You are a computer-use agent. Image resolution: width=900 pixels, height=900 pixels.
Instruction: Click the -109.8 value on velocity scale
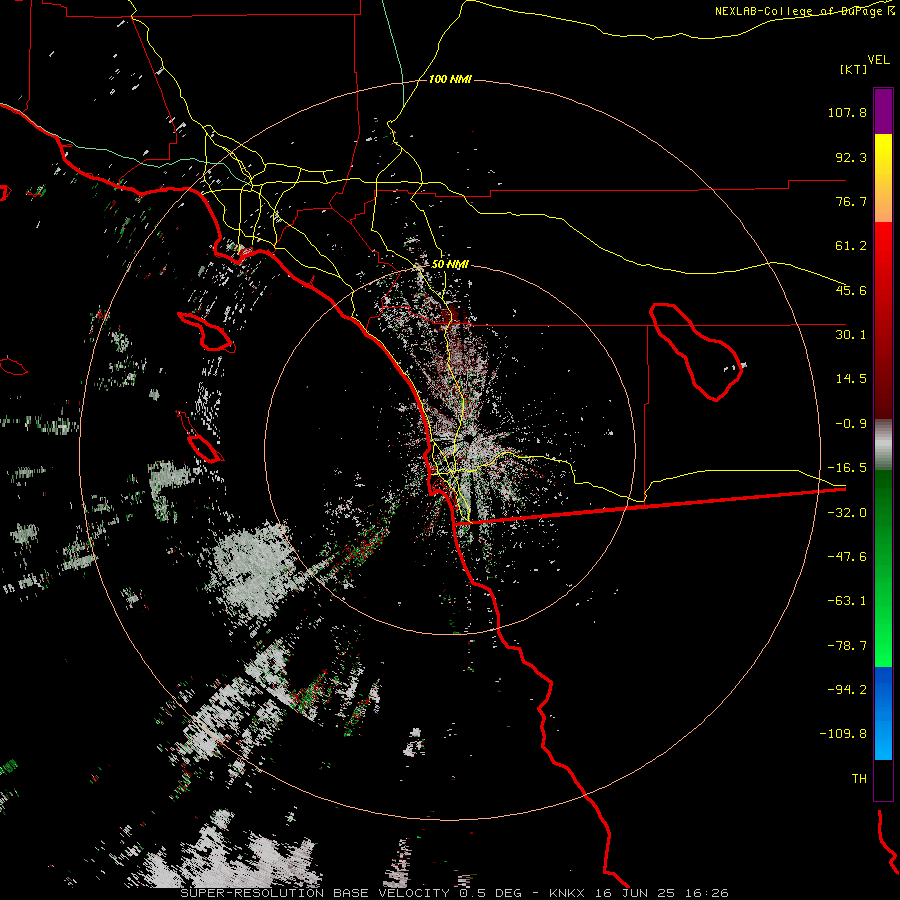(843, 734)
